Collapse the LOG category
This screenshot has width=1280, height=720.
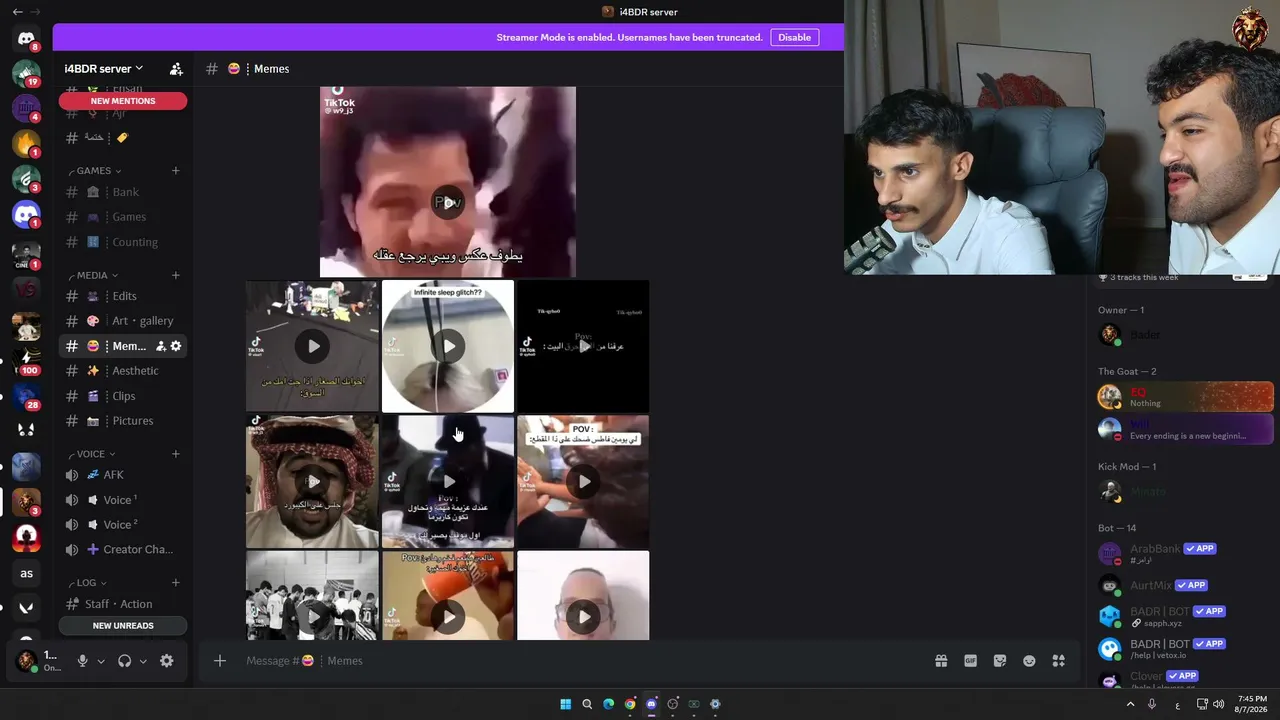(x=91, y=583)
